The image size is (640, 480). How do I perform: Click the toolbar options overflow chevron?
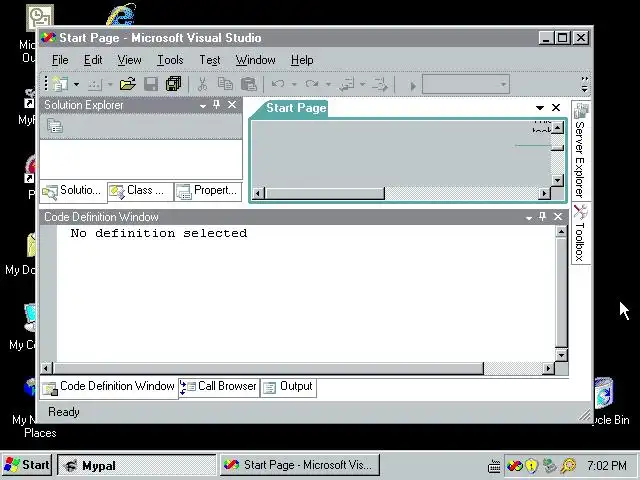[584, 84]
